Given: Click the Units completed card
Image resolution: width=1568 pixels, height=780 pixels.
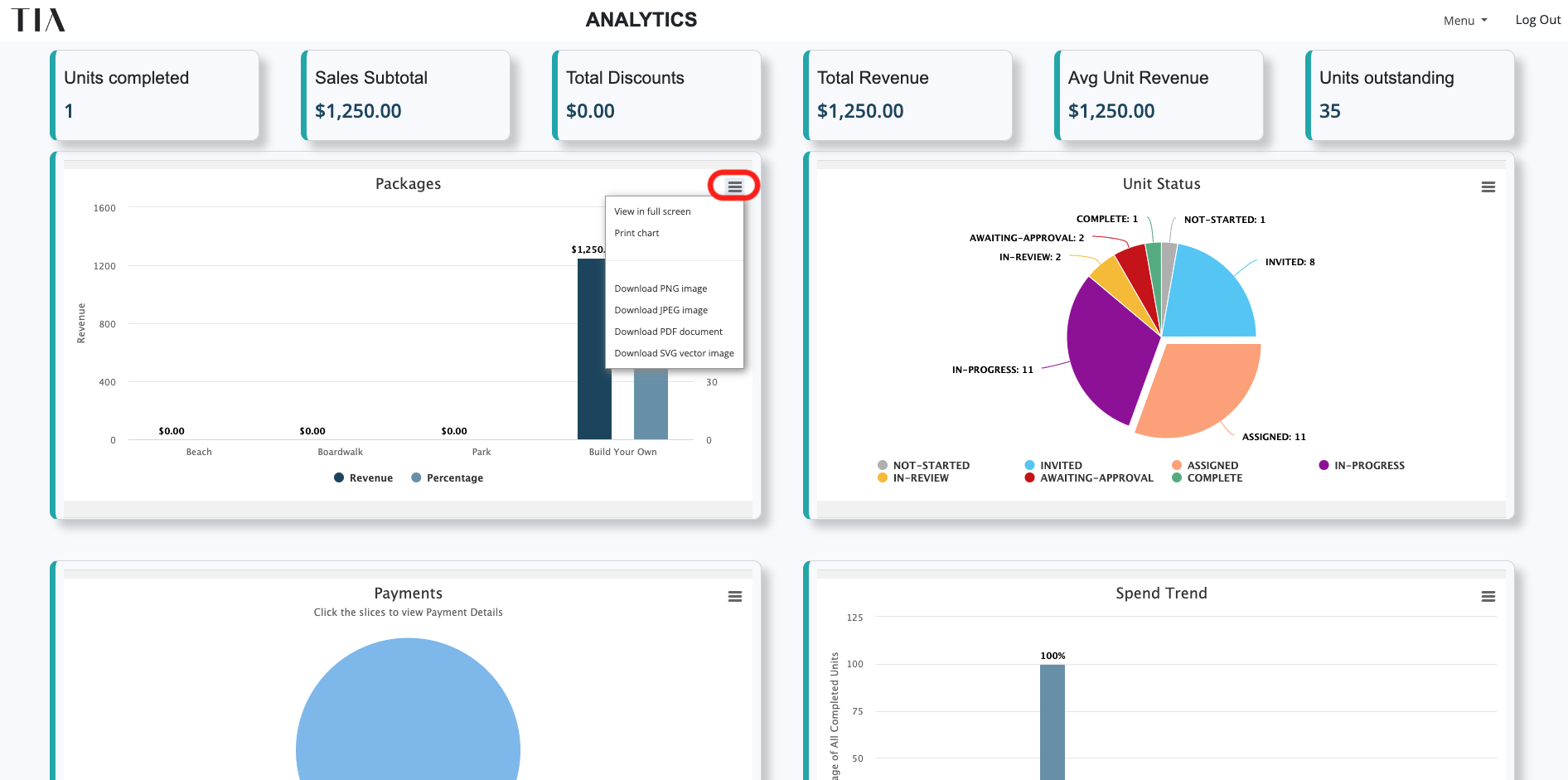Looking at the screenshot, I should tap(155, 95).
